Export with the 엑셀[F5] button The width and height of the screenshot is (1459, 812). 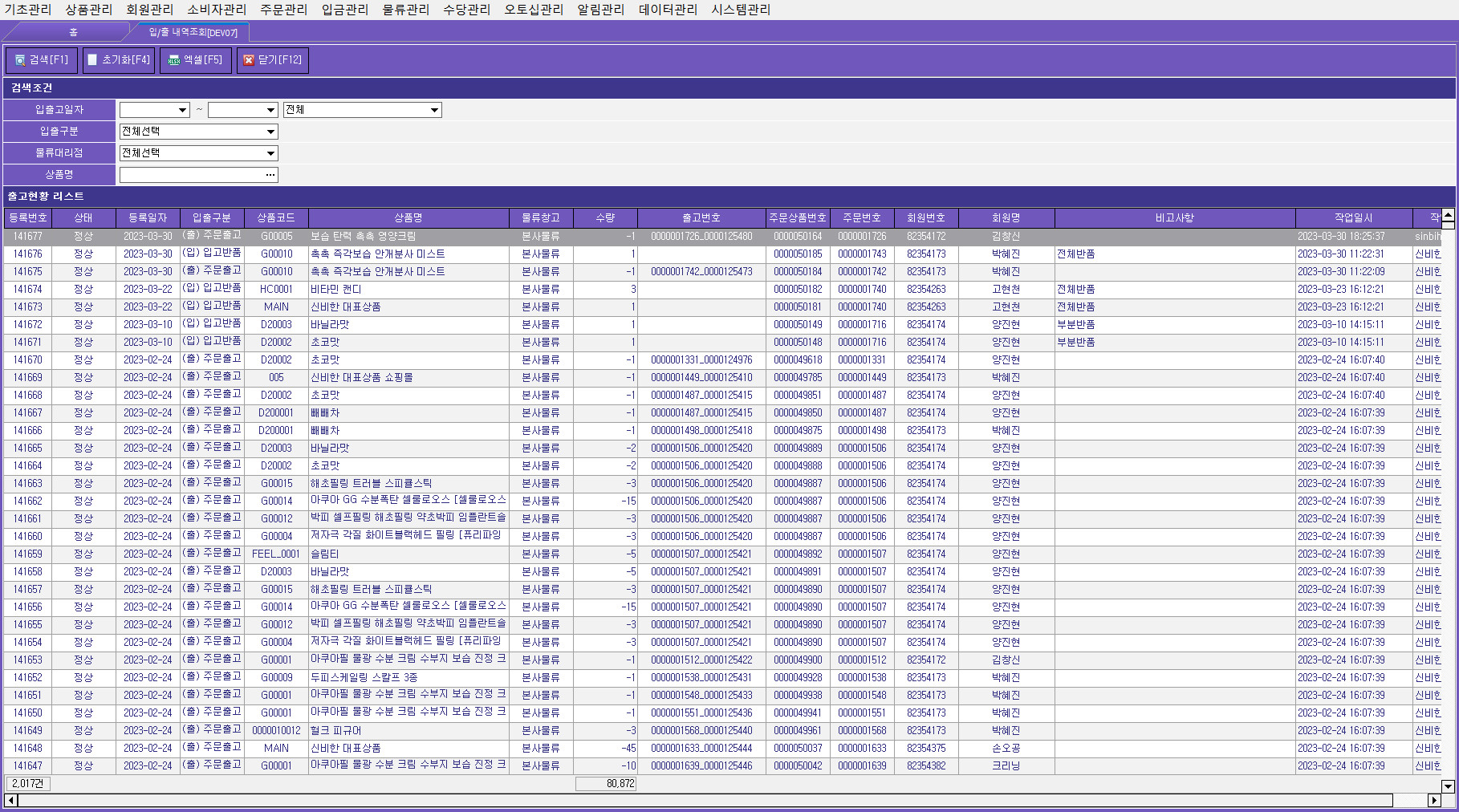195,60
